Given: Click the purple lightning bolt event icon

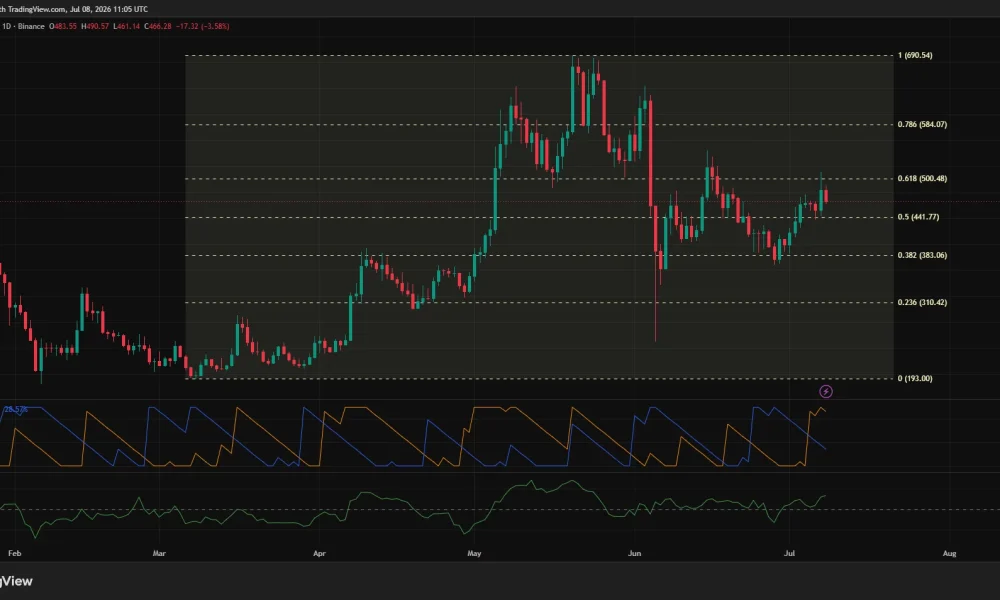Looking at the screenshot, I should click(x=826, y=391).
